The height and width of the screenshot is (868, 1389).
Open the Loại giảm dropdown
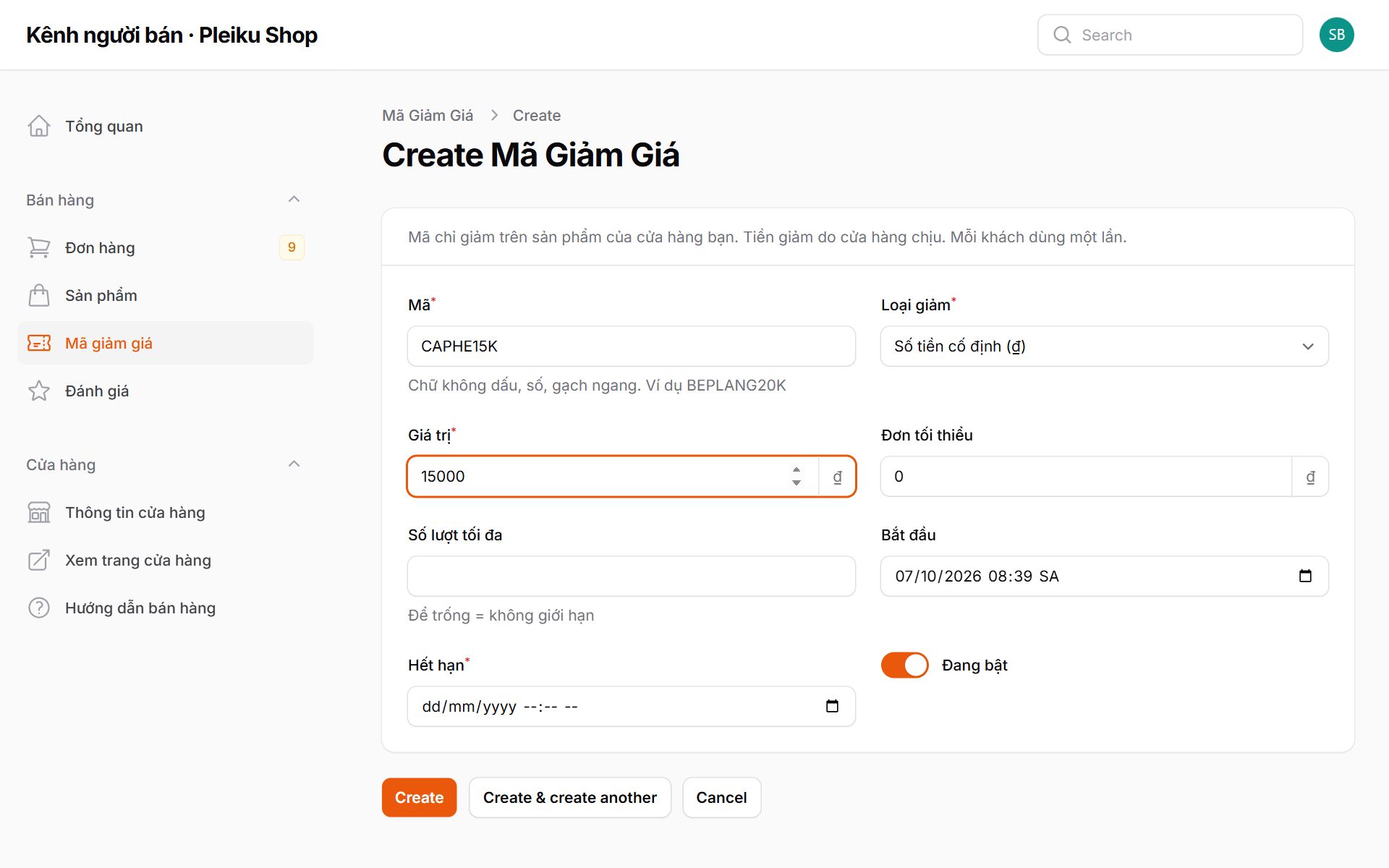point(1104,346)
